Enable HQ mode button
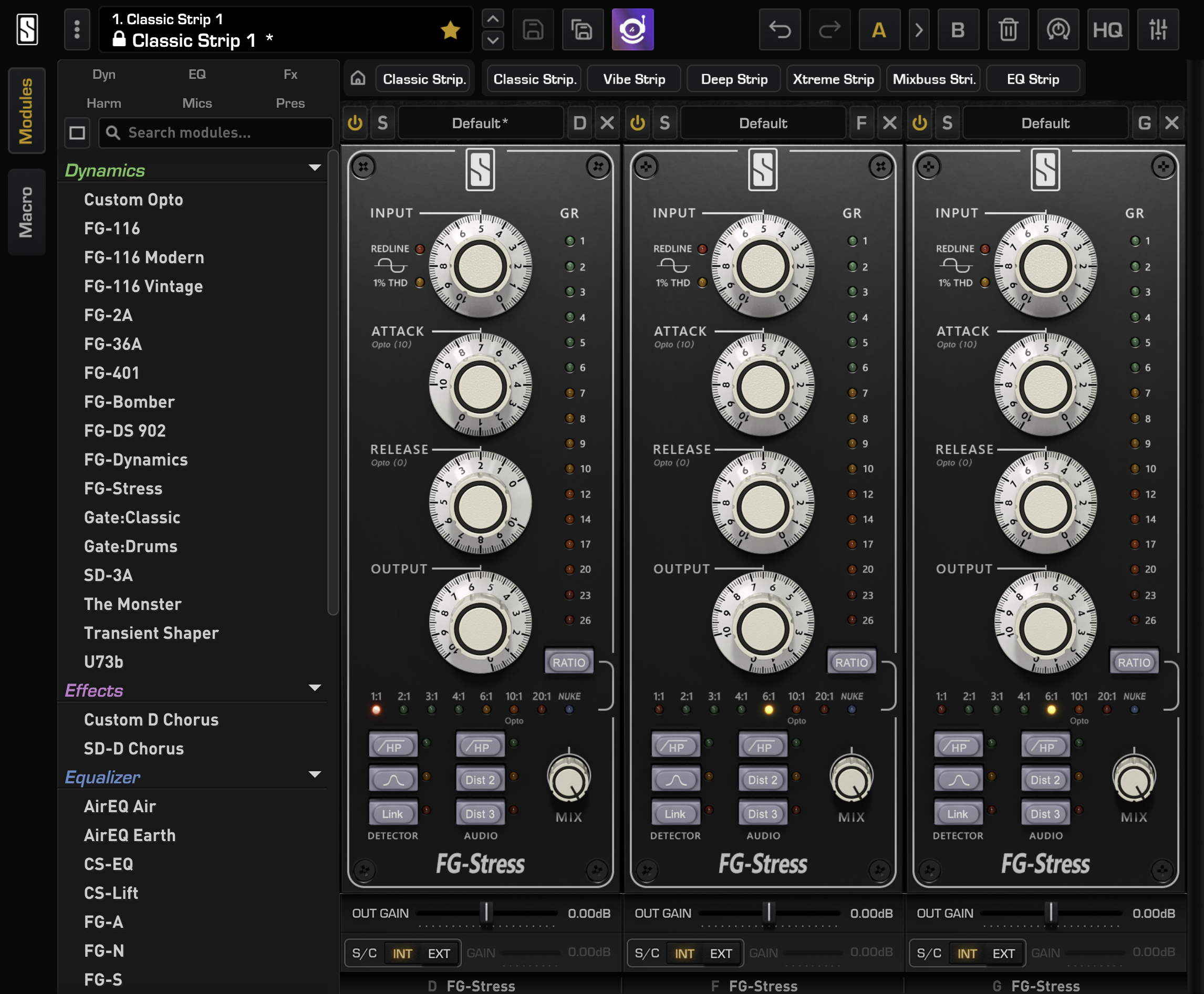1204x994 pixels. click(1107, 30)
